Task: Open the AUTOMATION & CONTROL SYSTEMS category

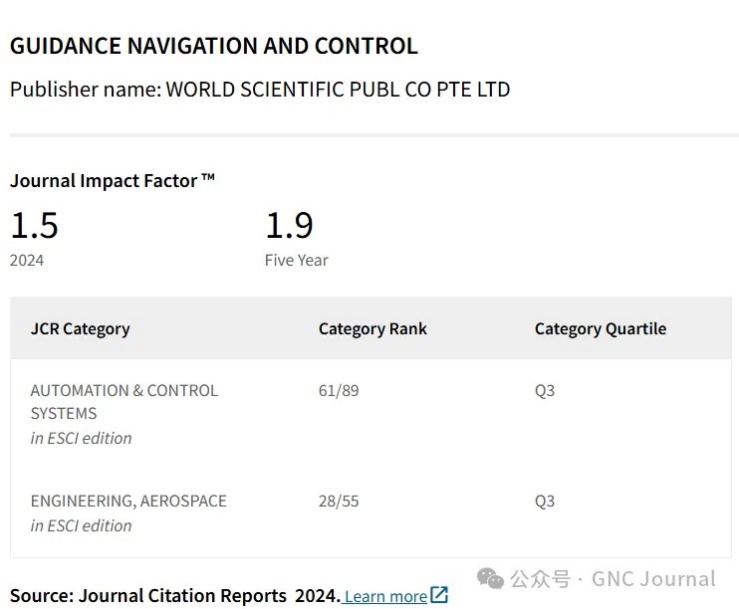Action: [x=123, y=401]
